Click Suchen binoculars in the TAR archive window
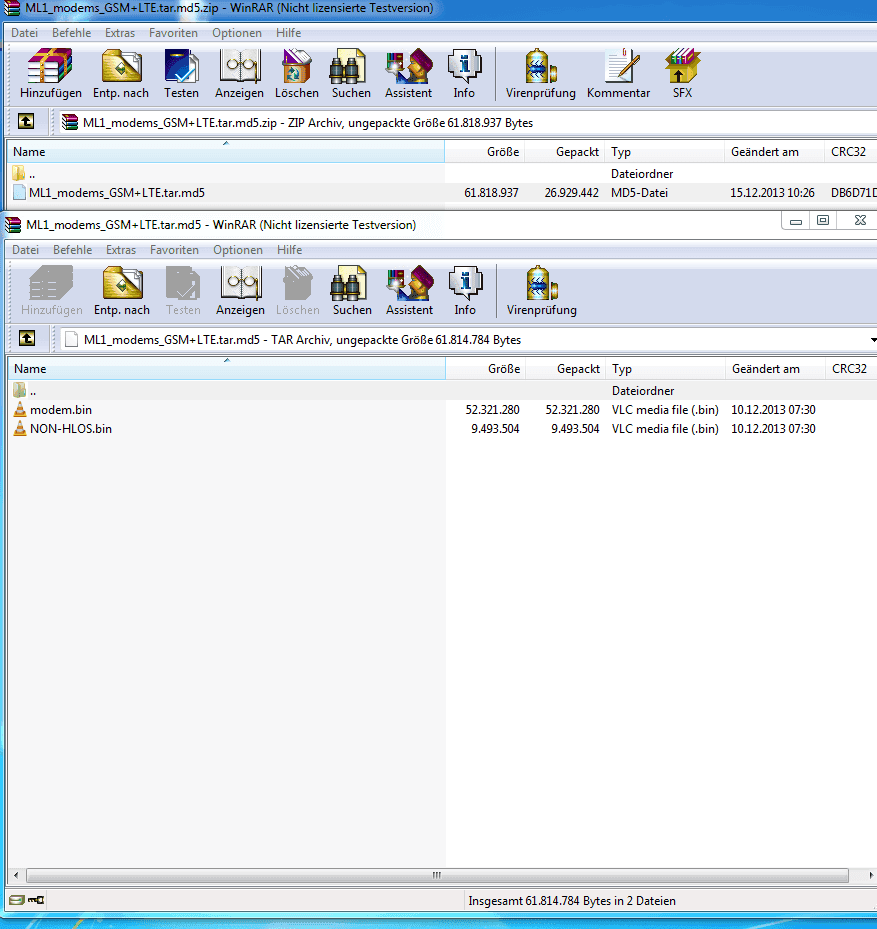Screen dimensions: 877x929 tap(349, 283)
